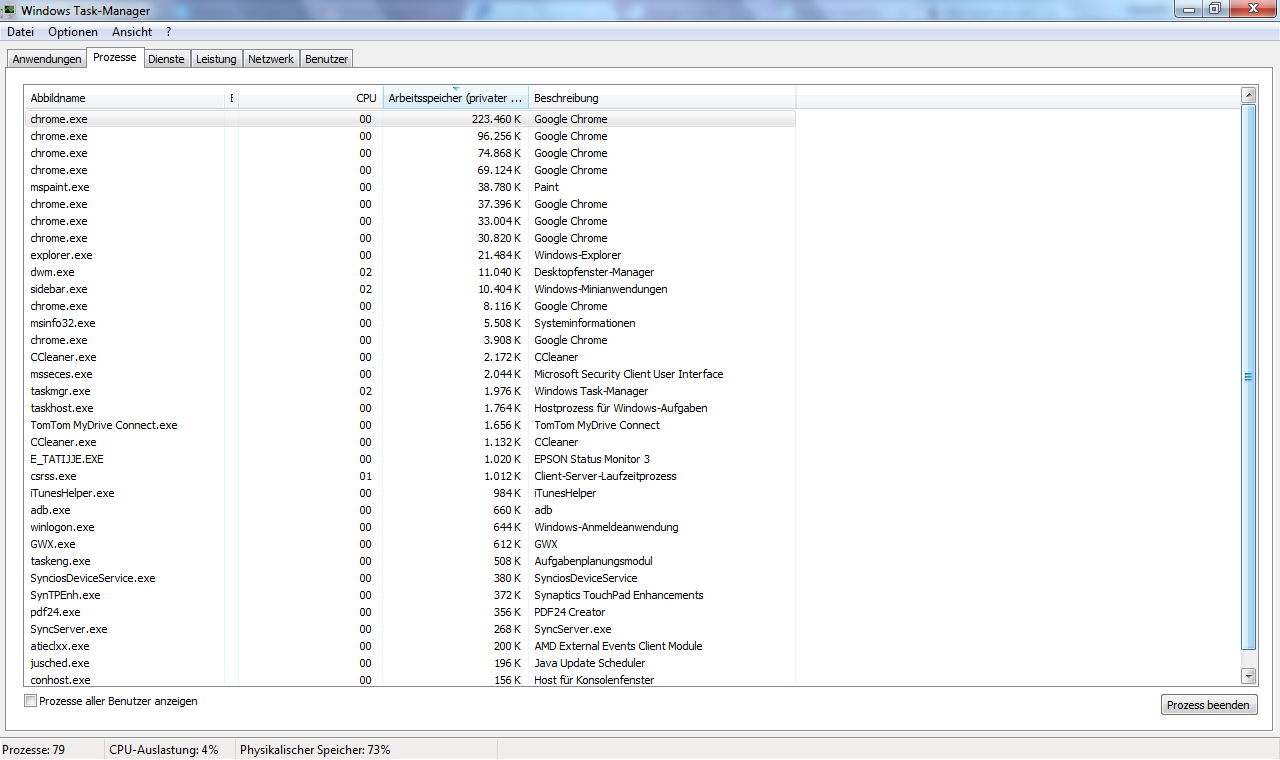
Task: Click the 2.172 K CCleaner memory value
Action: point(502,357)
